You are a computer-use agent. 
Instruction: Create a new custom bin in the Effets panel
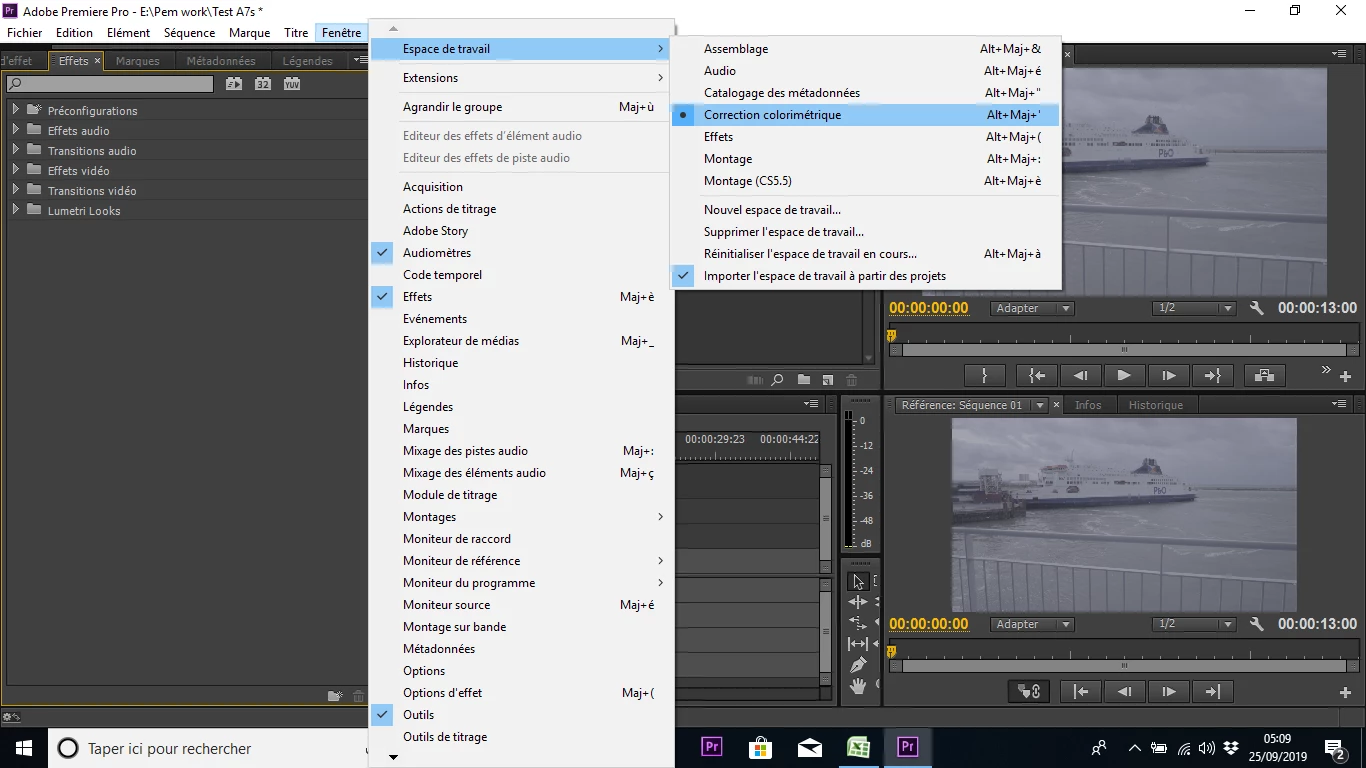pyautogui.click(x=335, y=696)
